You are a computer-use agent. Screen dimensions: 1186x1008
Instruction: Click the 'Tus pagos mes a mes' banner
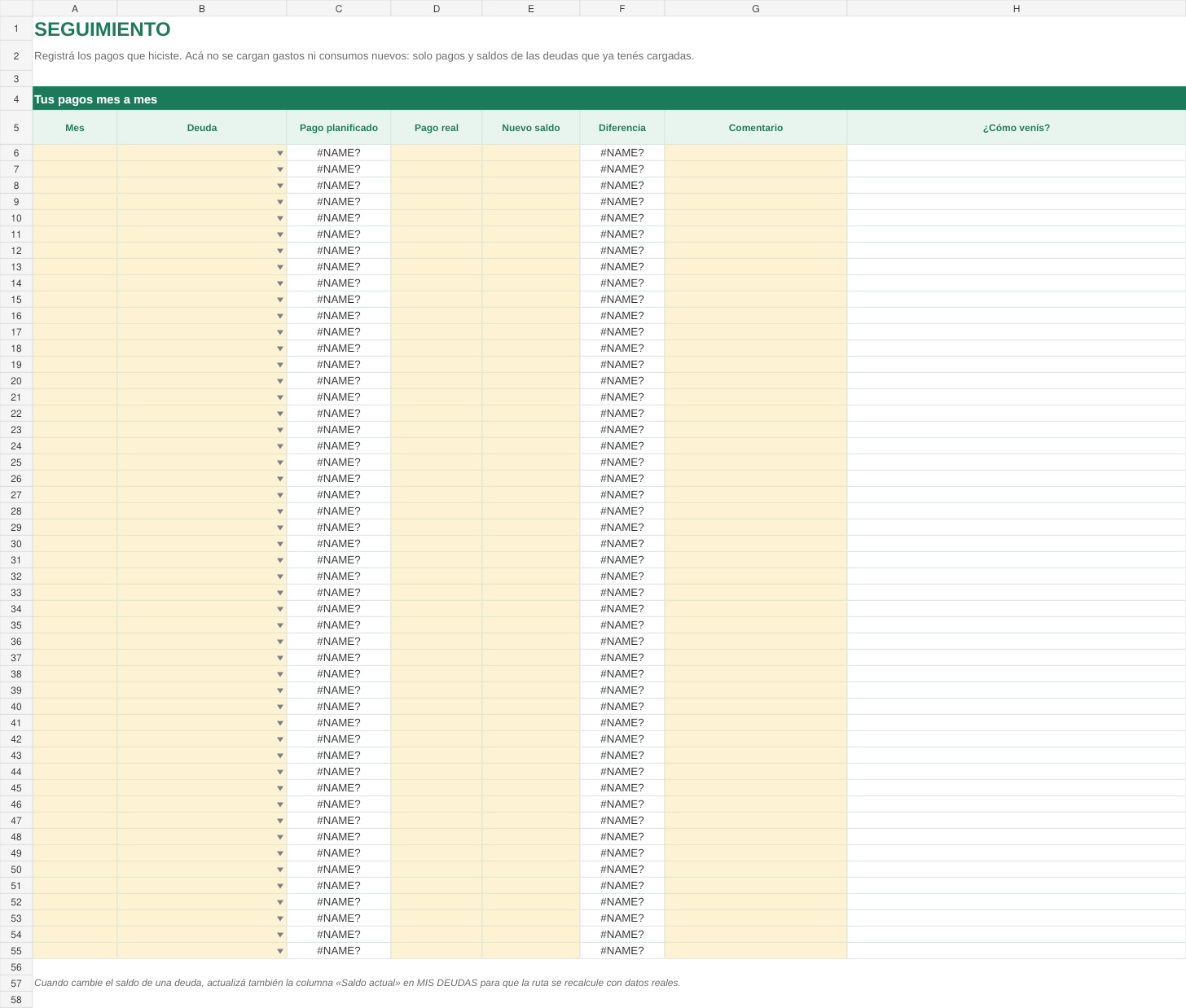pos(609,99)
